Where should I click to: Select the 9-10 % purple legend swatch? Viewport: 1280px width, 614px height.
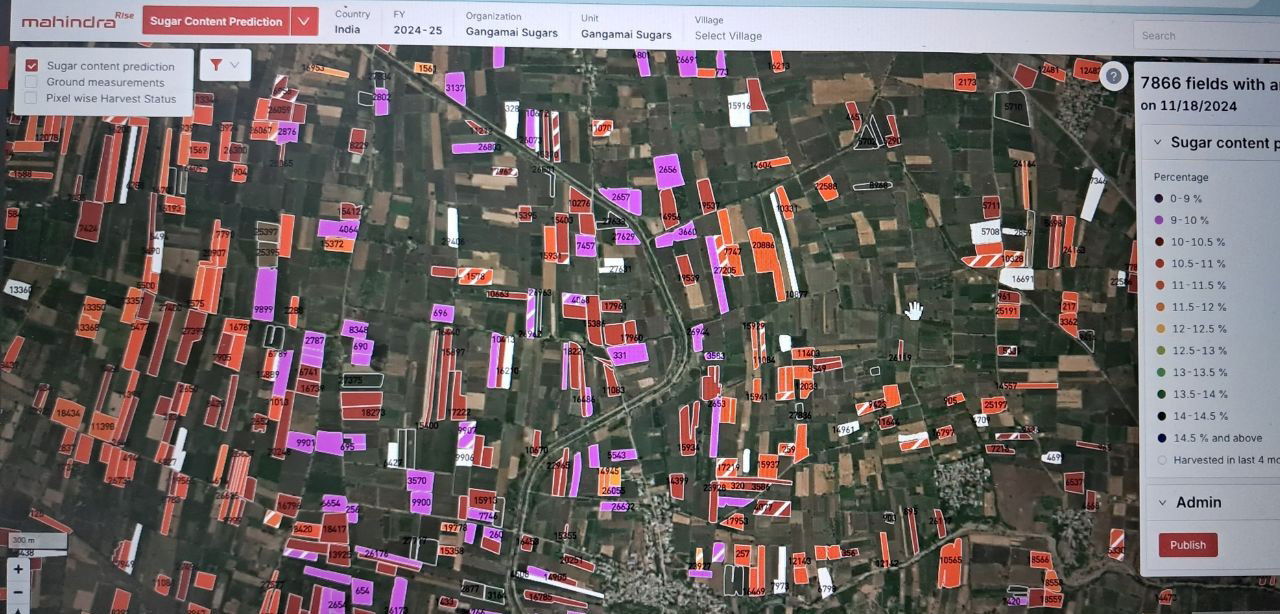[x=1159, y=220]
